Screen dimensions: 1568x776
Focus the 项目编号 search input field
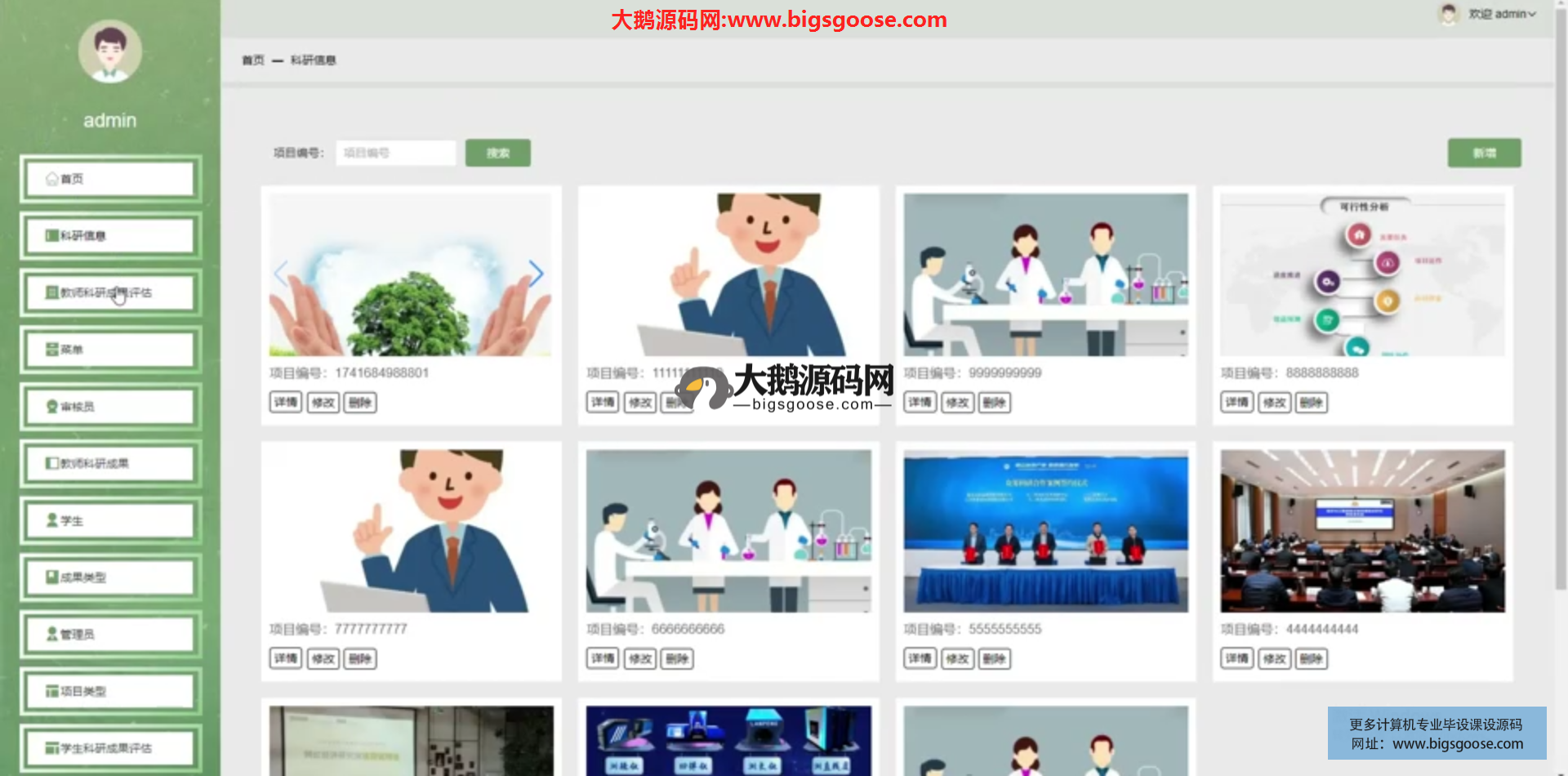396,153
